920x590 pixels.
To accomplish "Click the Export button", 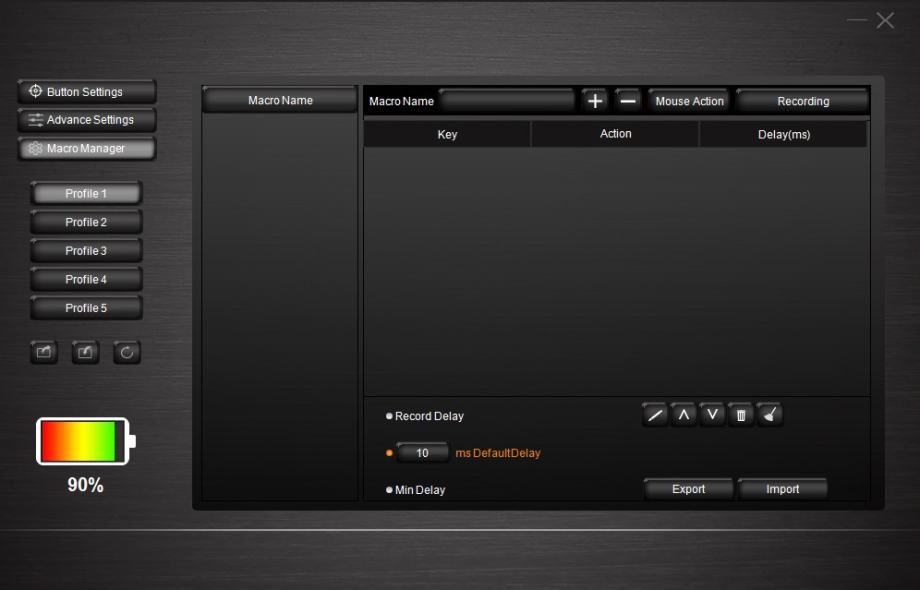I will (688, 489).
